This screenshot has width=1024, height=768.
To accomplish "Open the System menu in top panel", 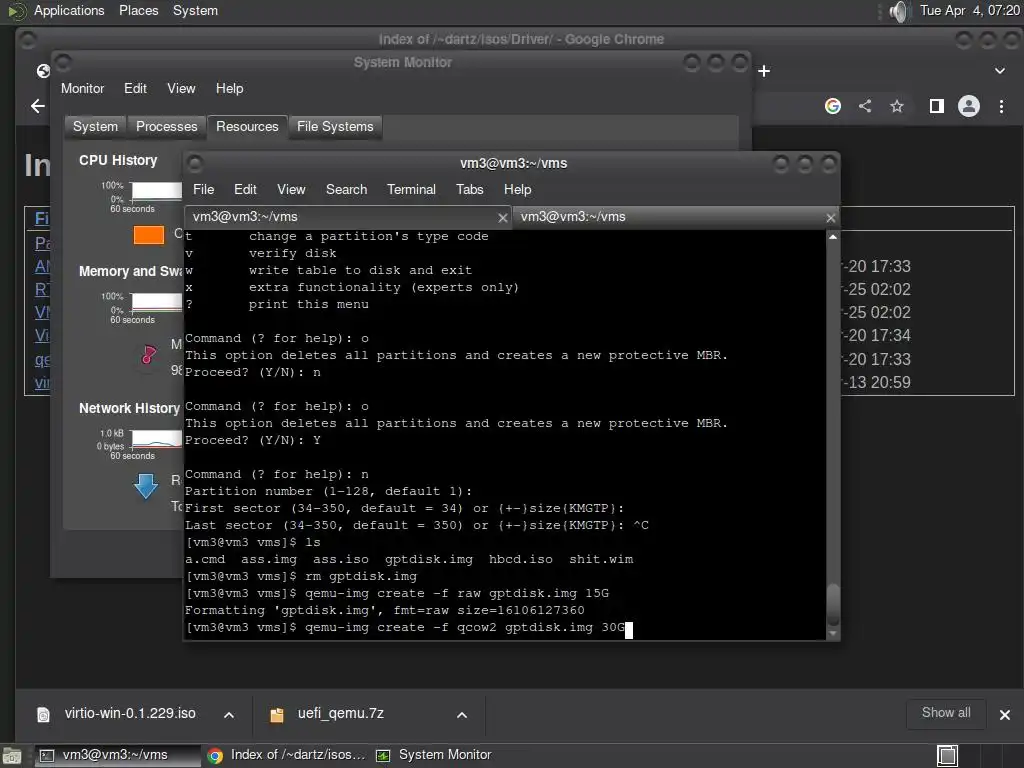I will (x=195, y=10).
